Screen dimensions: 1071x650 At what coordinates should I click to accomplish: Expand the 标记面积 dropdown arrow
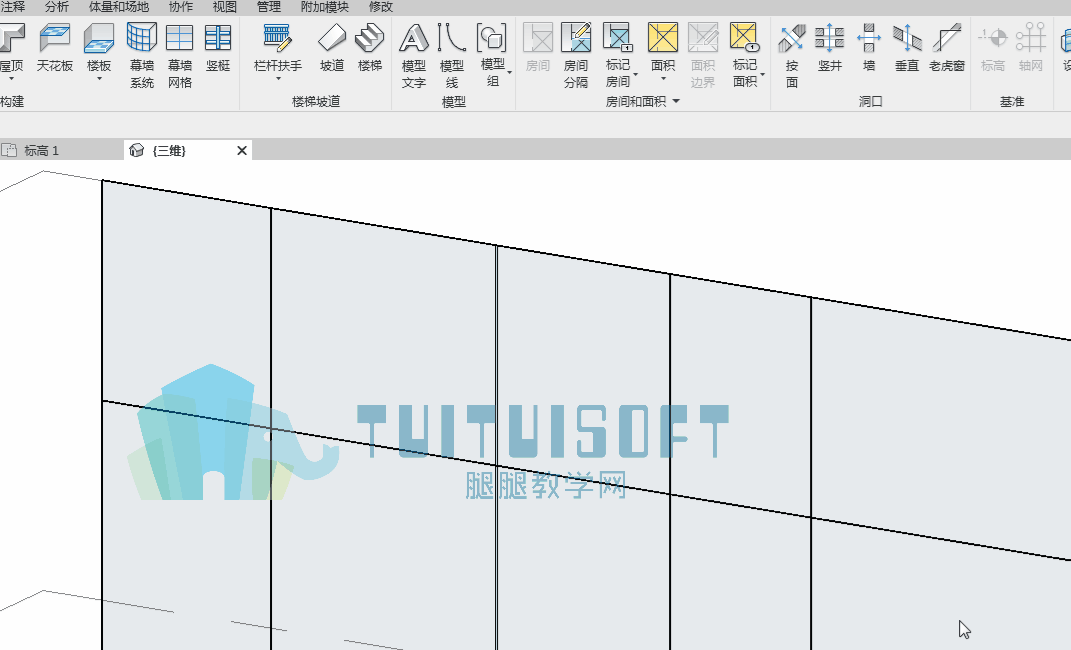coord(762,74)
